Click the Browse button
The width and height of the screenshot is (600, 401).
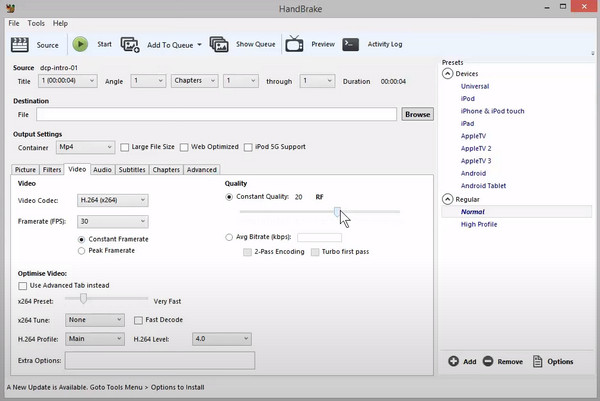coord(417,114)
